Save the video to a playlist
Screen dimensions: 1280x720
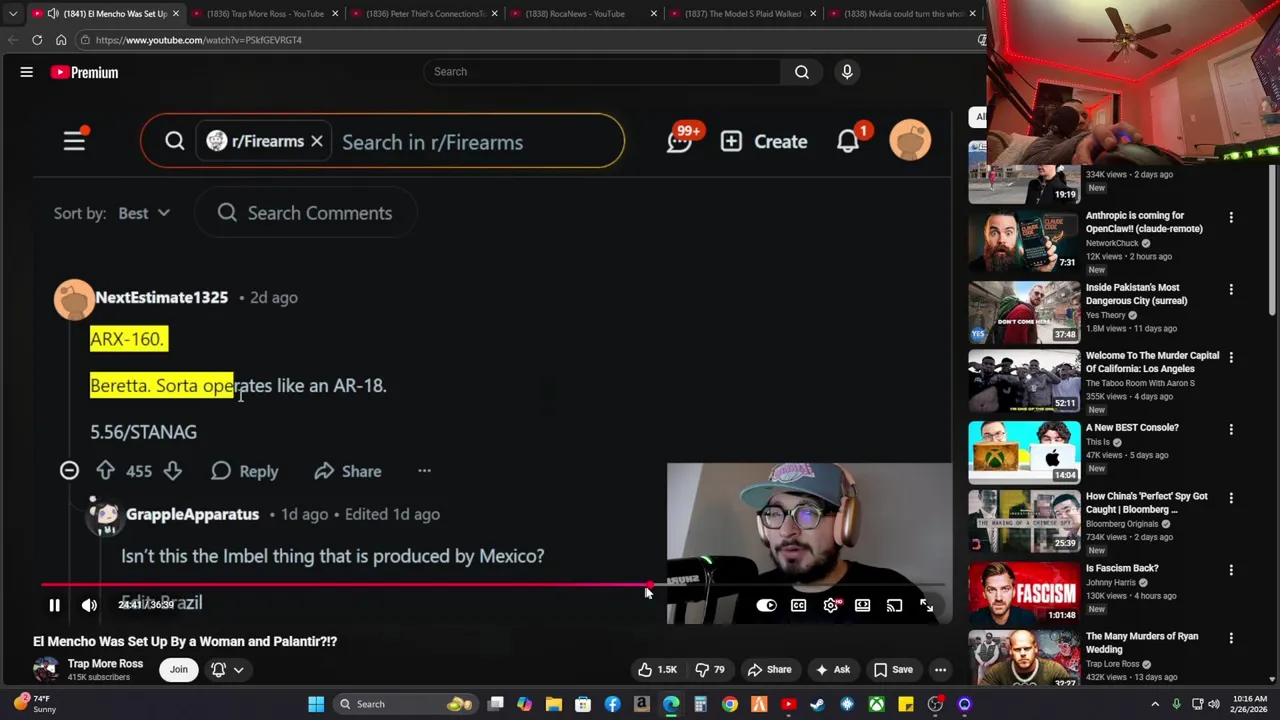pyautogui.click(x=893, y=669)
